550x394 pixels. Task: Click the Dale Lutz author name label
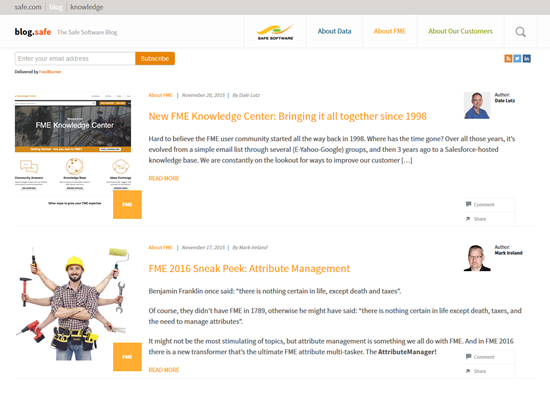(505, 101)
